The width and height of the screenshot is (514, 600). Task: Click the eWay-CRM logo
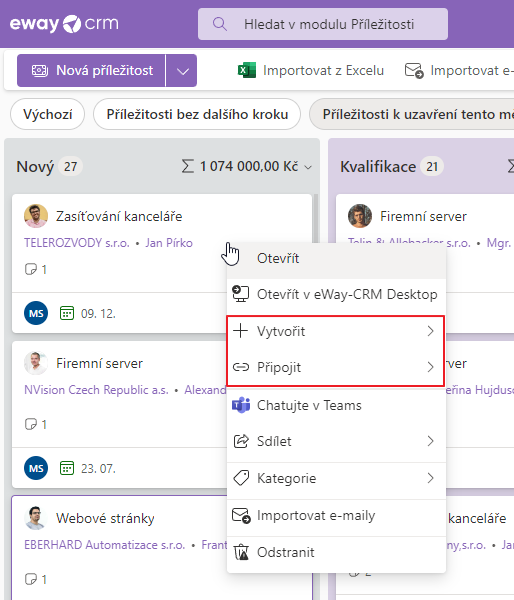click(64, 24)
